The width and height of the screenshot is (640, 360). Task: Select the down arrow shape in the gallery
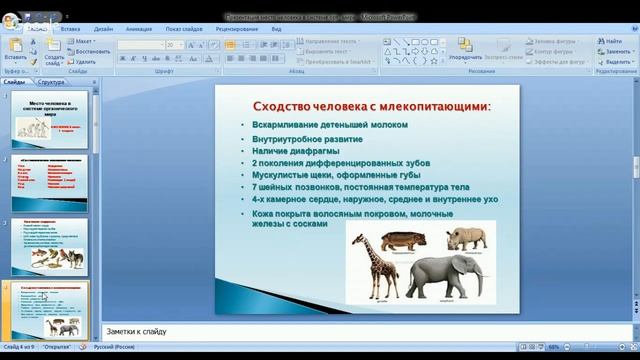point(425,51)
